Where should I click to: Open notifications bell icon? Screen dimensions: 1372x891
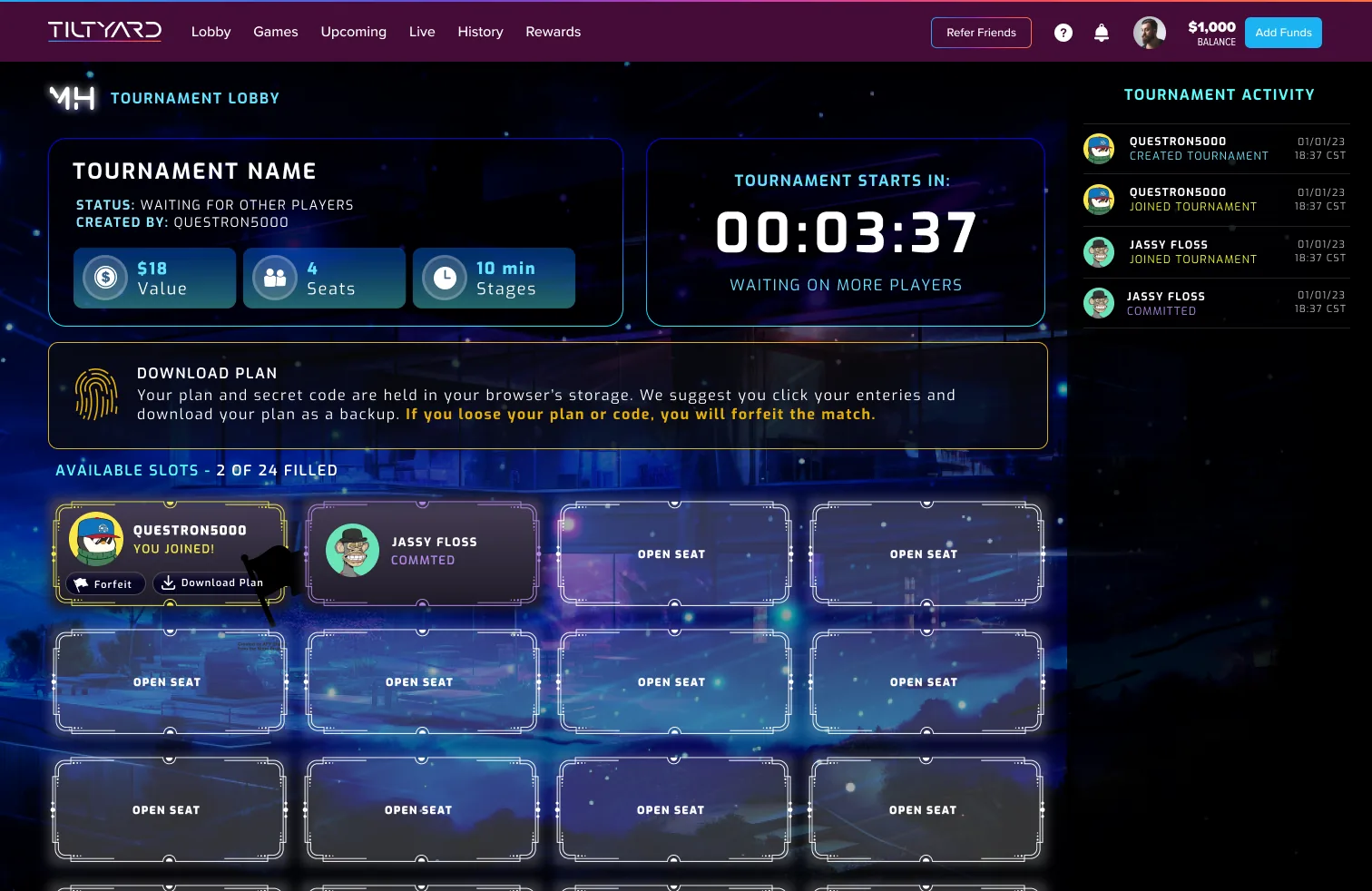pyautogui.click(x=1102, y=33)
